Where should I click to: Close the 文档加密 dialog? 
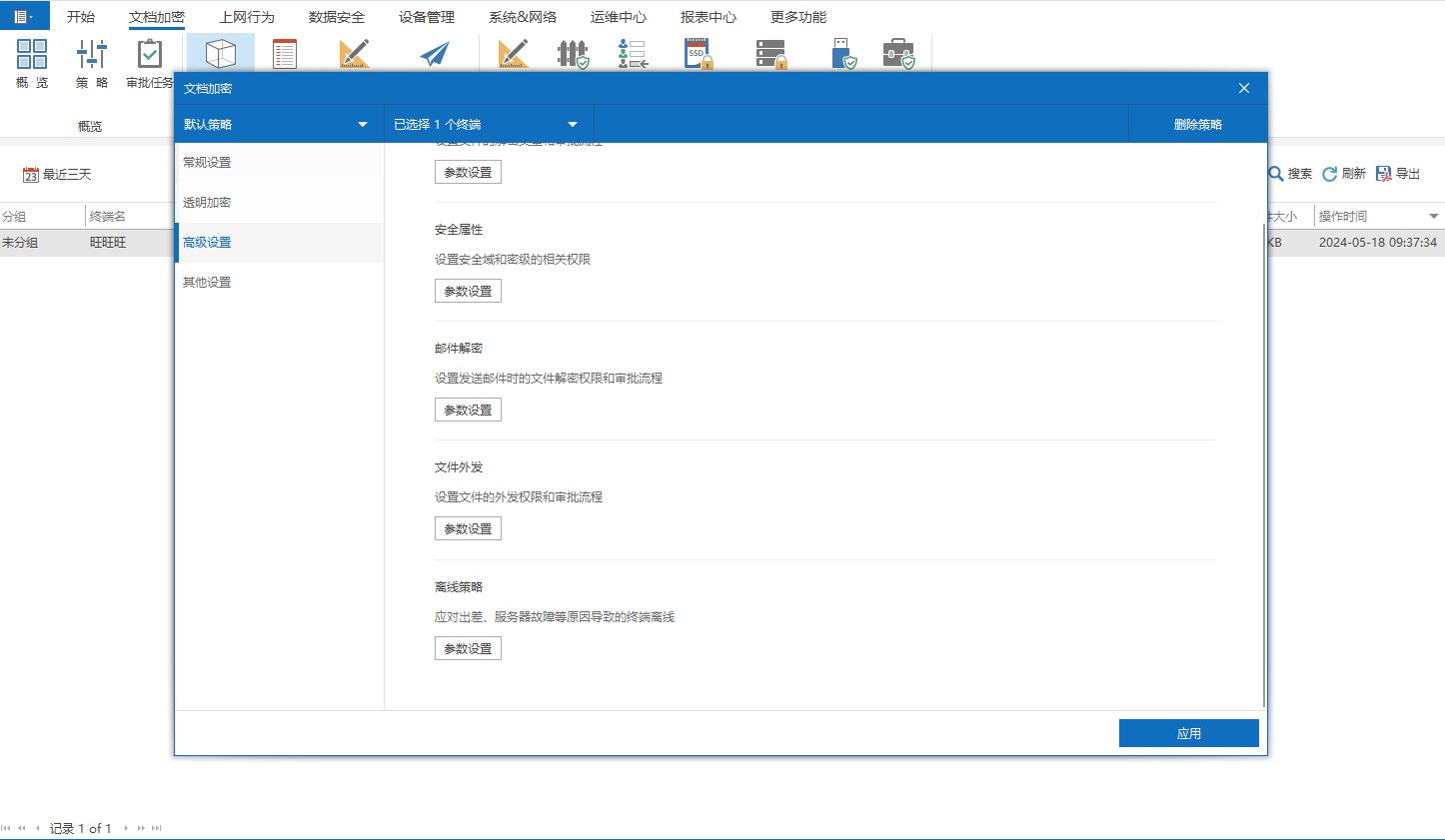click(1244, 88)
